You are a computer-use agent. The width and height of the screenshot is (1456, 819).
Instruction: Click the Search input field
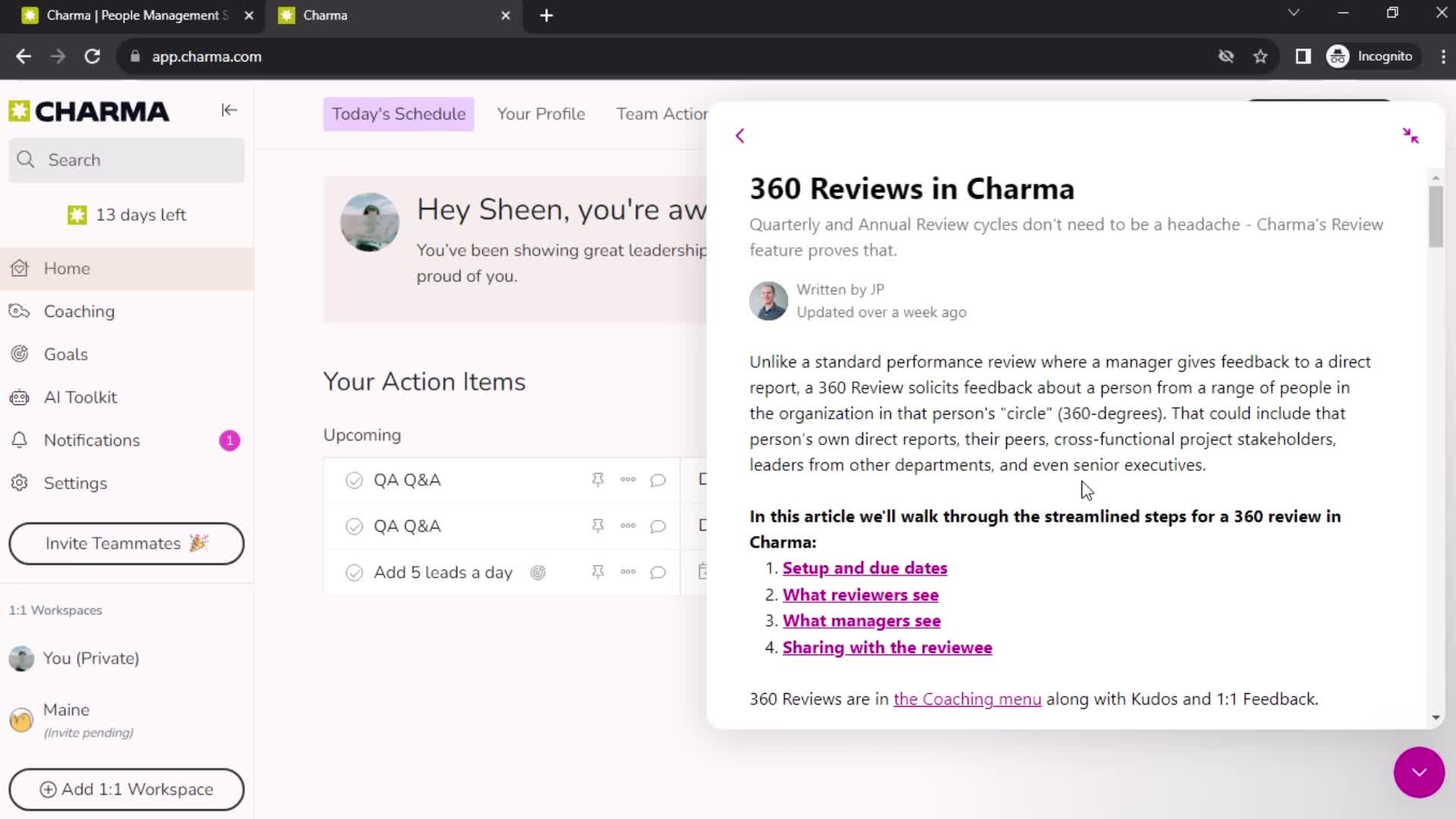[x=127, y=160]
